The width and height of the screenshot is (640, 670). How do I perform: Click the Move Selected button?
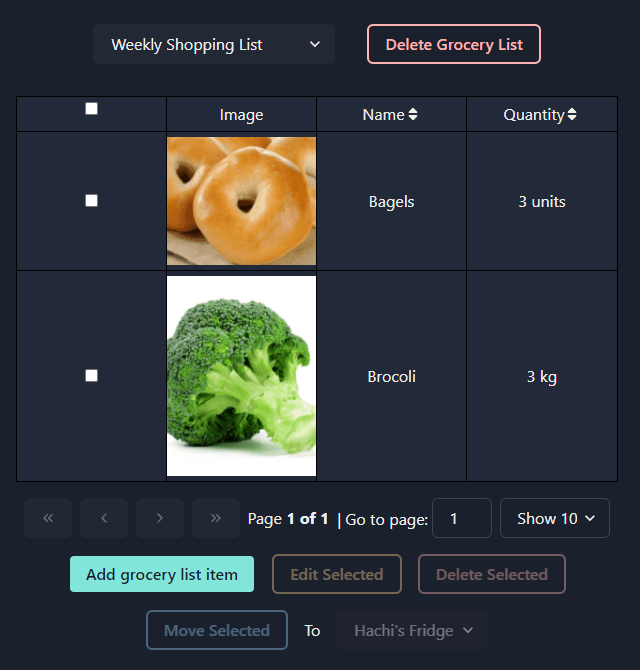pos(217,630)
